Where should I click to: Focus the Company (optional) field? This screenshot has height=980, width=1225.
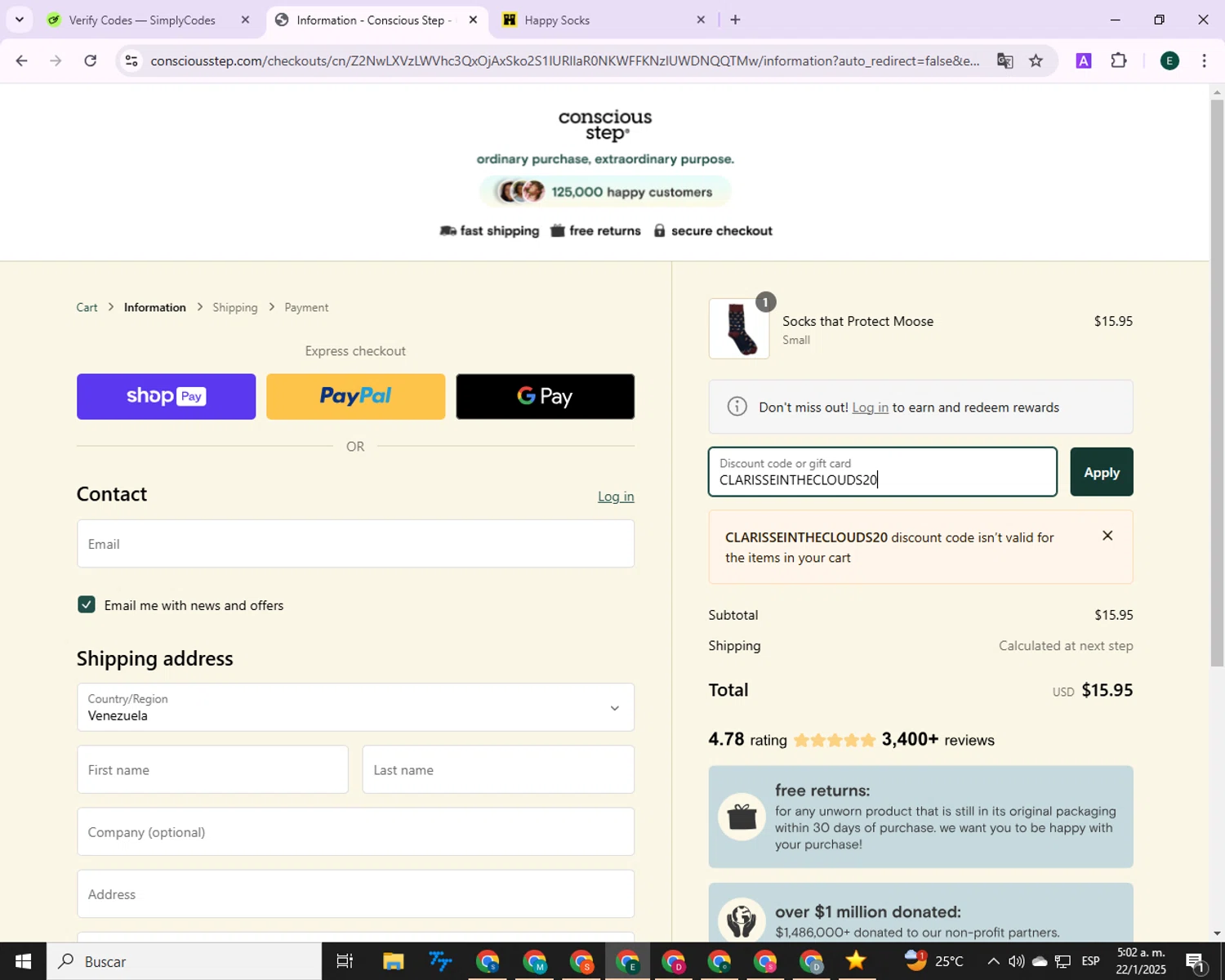[355, 831]
